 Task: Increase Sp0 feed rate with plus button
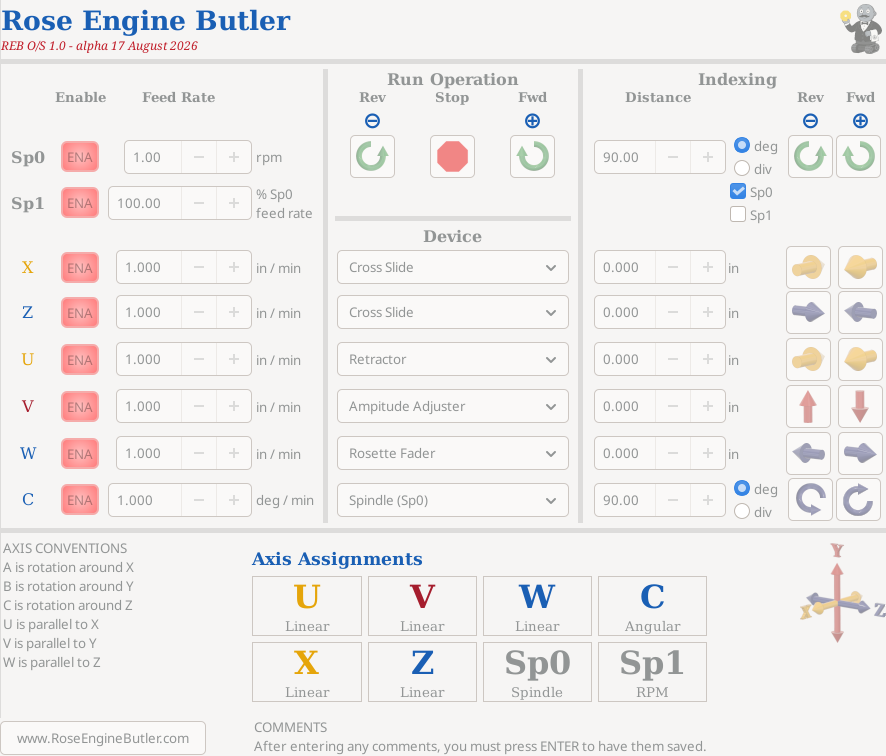click(233, 157)
